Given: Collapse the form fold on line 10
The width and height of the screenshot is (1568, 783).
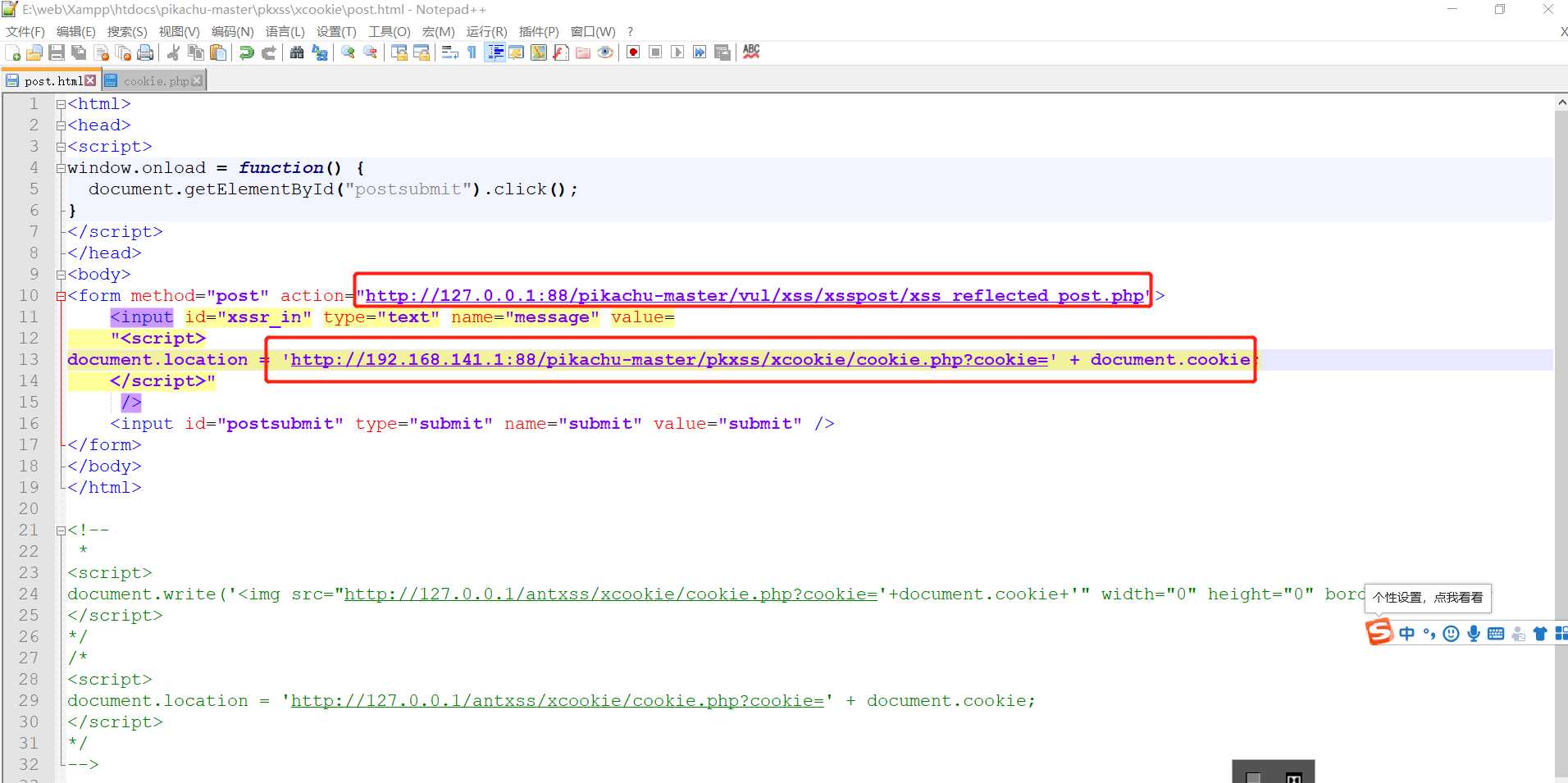Looking at the screenshot, I should (x=61, y=296).
